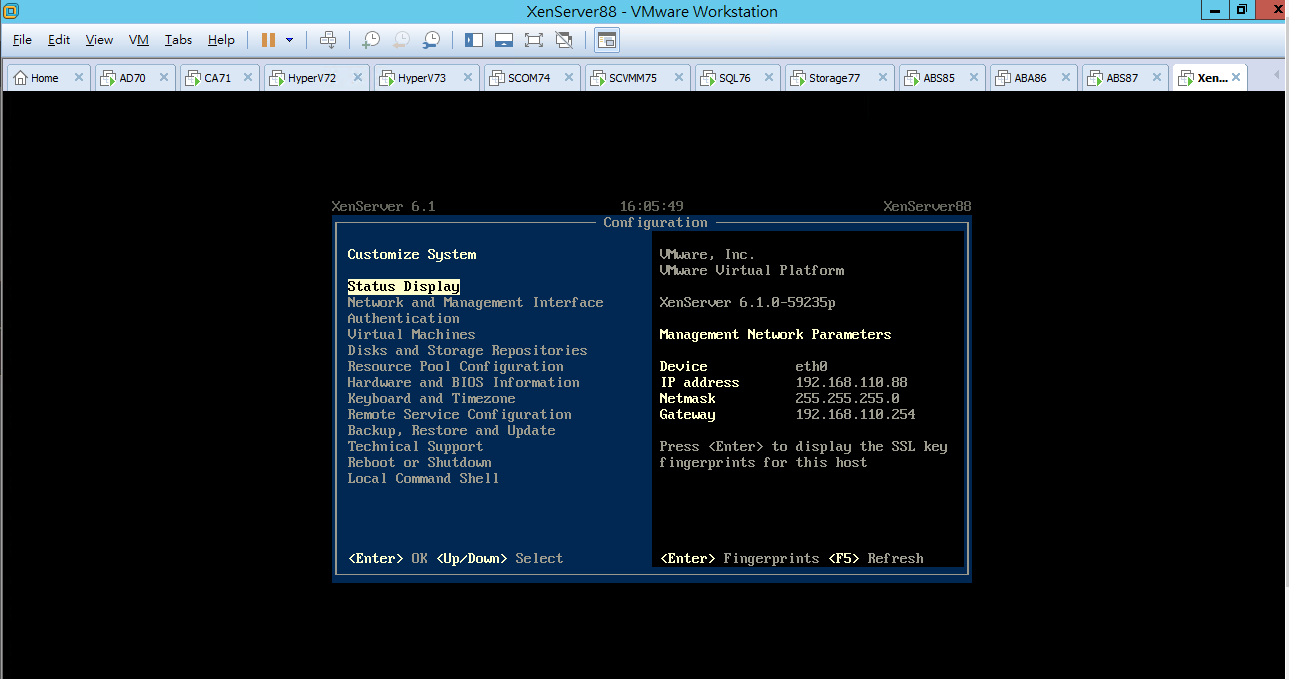1289x680 pixels.
Task: Click "Backup, Restore and Update" entry
Action: coord(452,431)
